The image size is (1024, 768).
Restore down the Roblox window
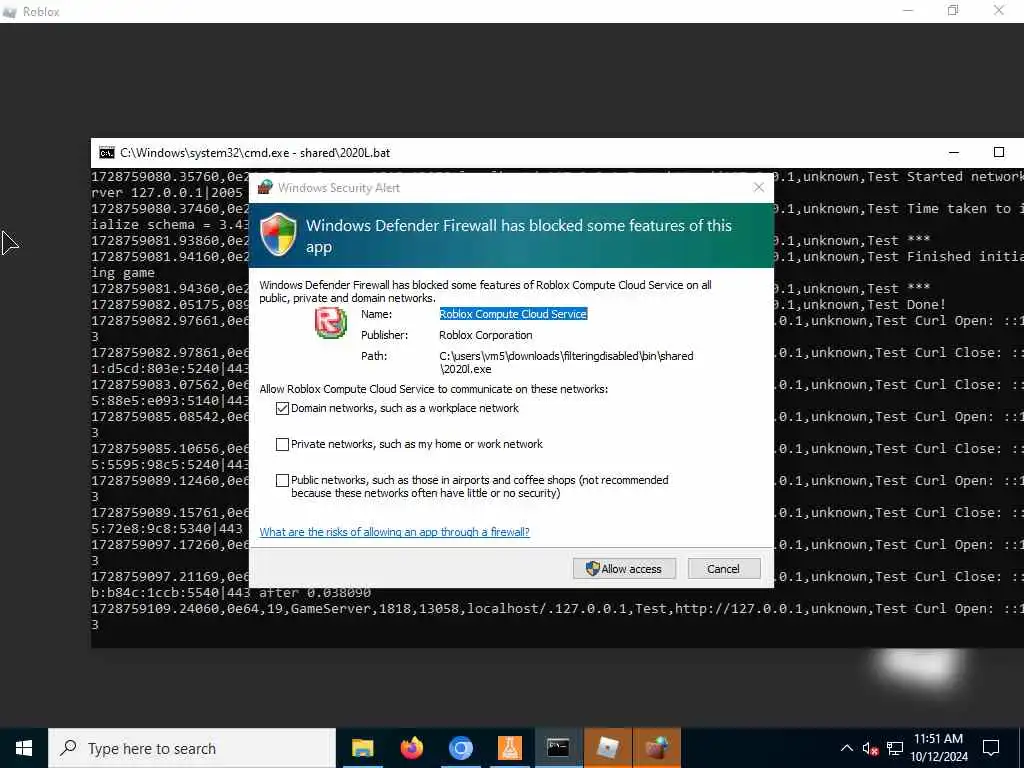pyautogui.click(x=953, y=10)
